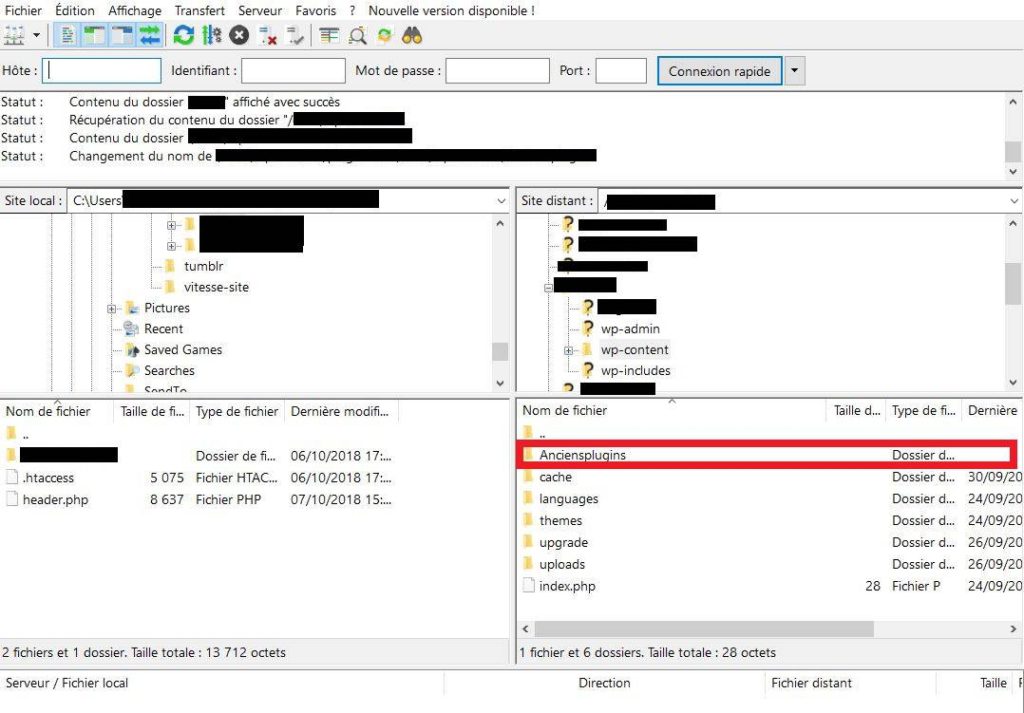
Task: Open the Serveur menu
Action: point(260,10)
